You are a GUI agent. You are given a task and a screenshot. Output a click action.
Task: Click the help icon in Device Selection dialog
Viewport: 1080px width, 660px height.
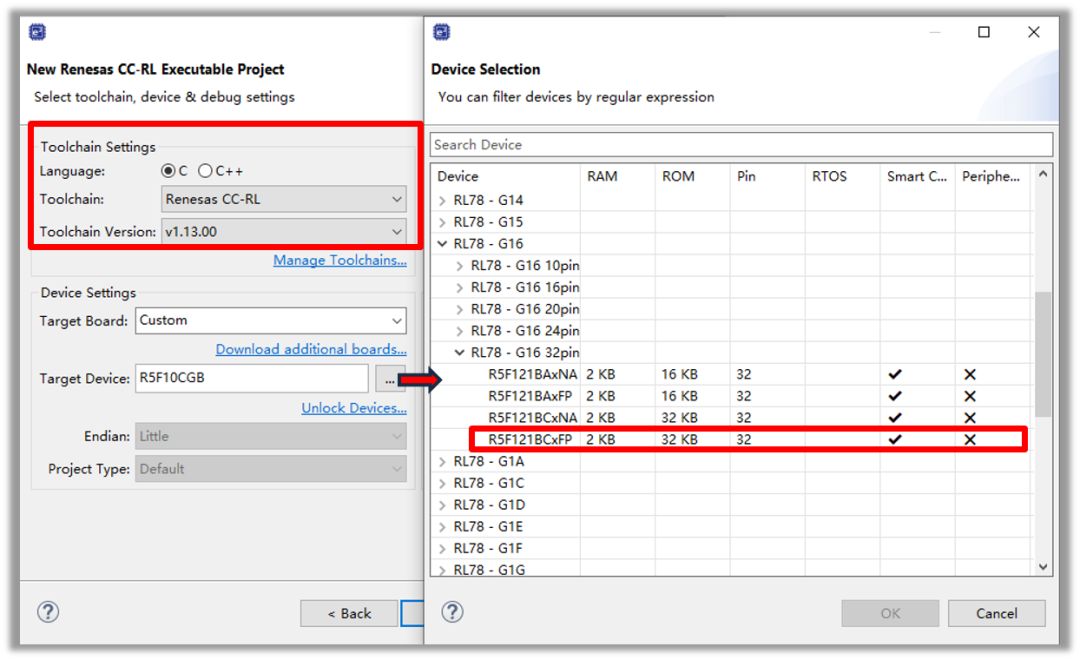click(x=452, y=612)
